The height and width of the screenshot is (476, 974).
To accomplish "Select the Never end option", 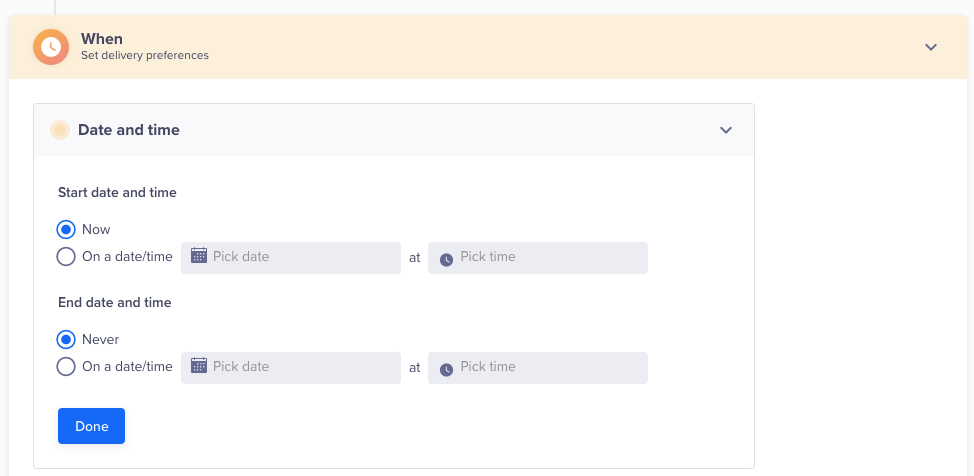I will coord(67,340).
